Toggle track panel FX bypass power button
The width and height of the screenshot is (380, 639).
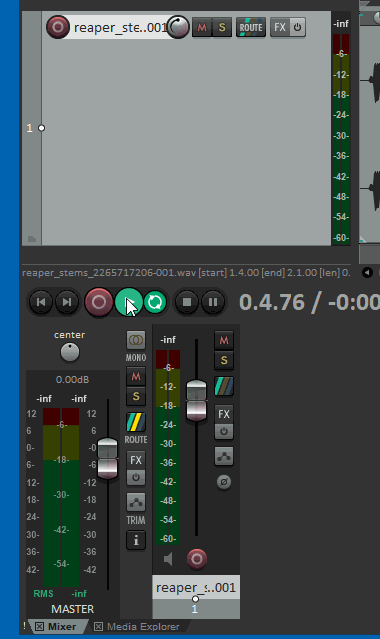[298, 27]
